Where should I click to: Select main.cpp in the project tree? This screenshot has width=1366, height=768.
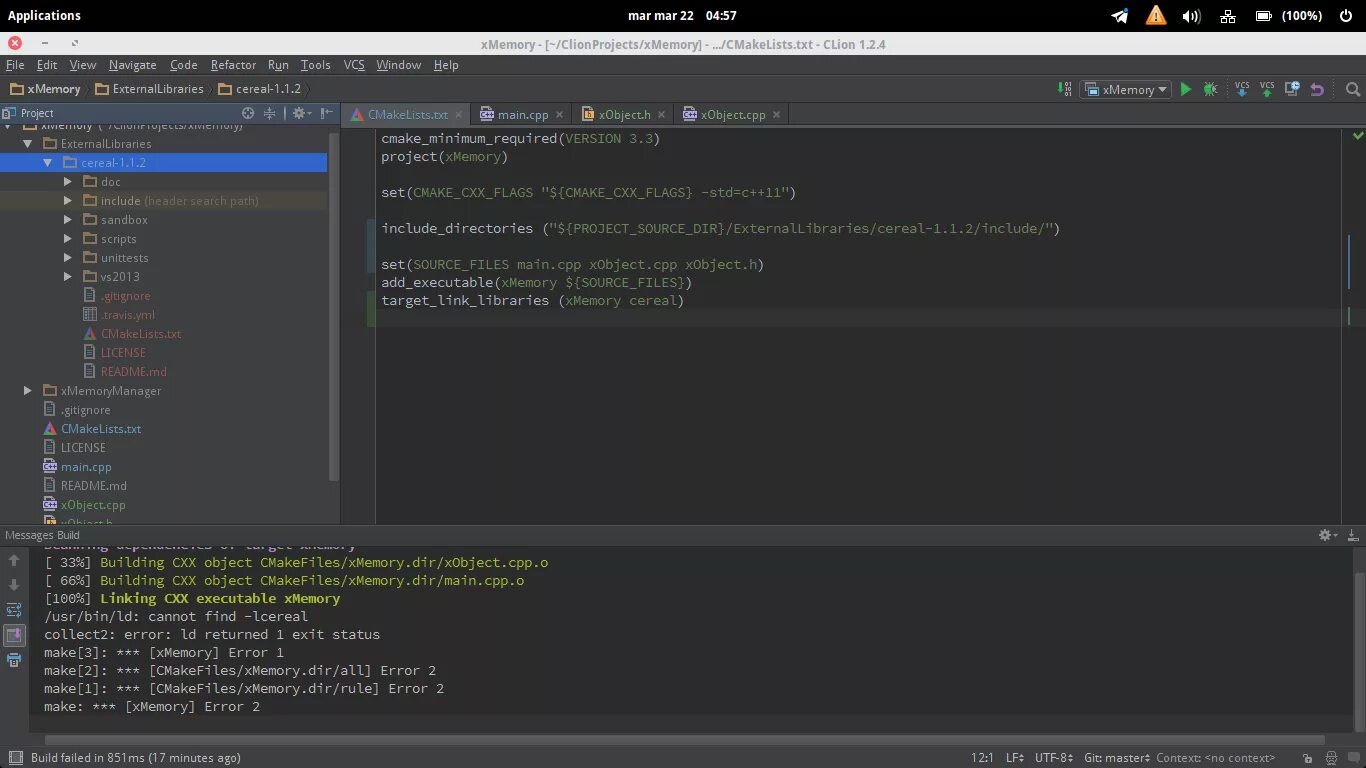click(x=86, y=467)
